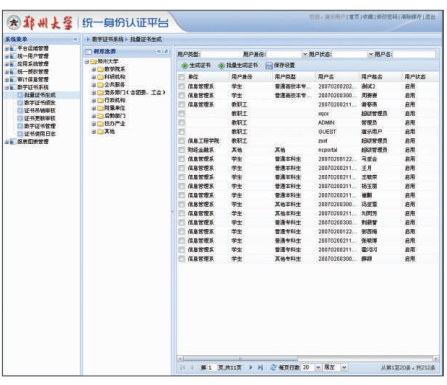Collapse the 数字证书系统 menu node
Screen dimensions: 447x385
point(7,87)
